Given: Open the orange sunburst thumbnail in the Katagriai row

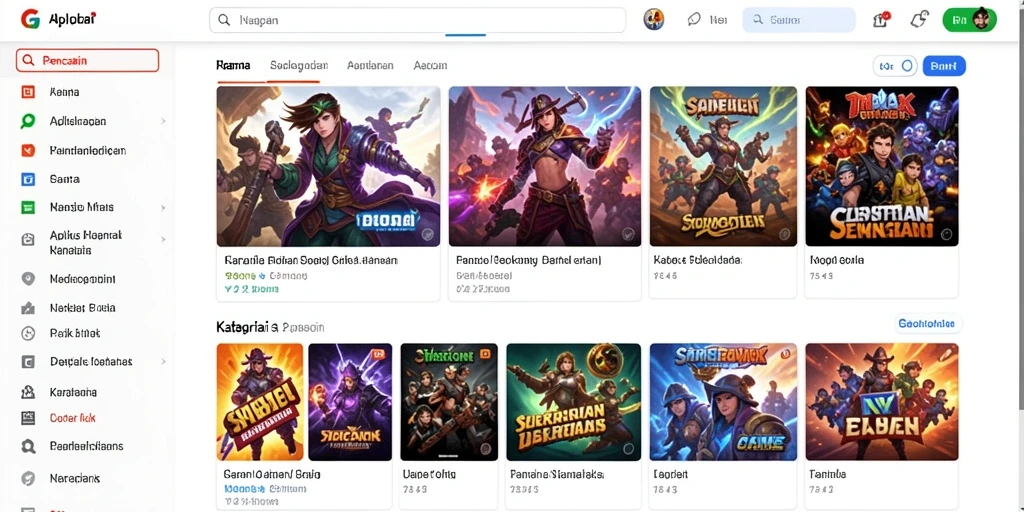Looking at the screenshot, I should coord(260,402).
